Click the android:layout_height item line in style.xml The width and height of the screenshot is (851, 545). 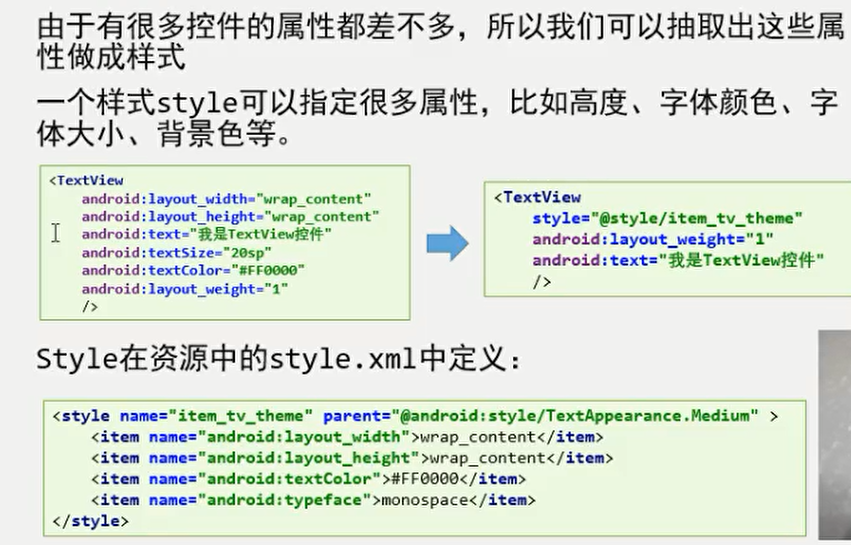[352, 459]
